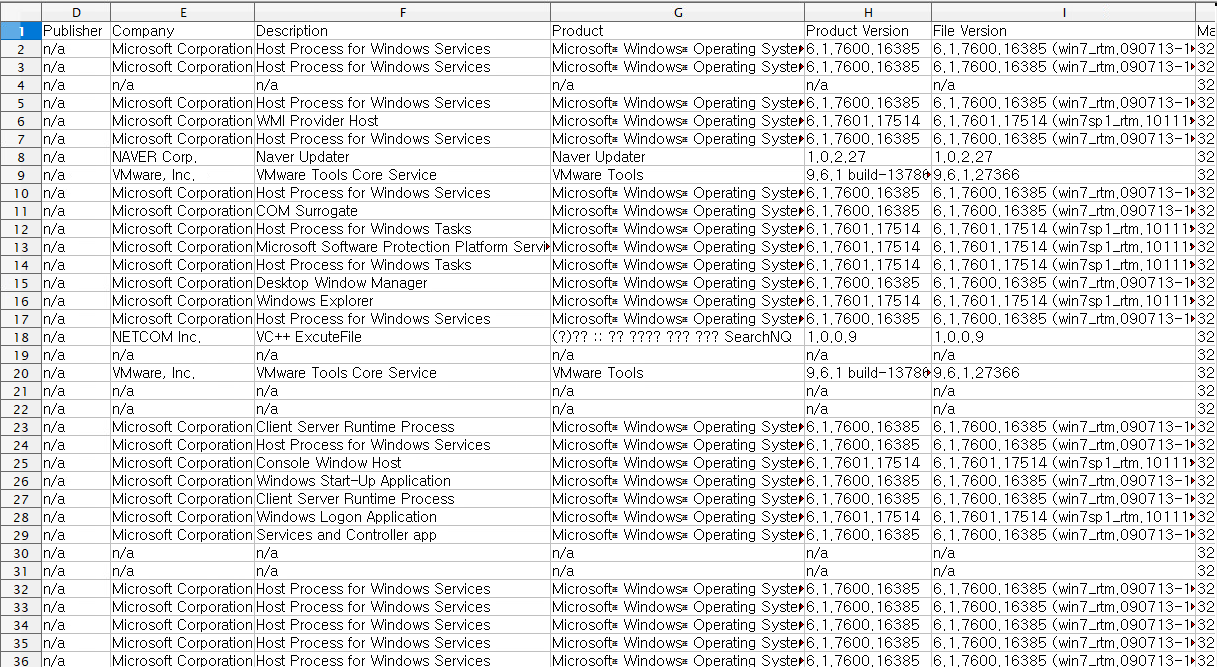The image size is (1217, 667).
Task: Click the Windows Explorer cell
Action: pos(402,301)
